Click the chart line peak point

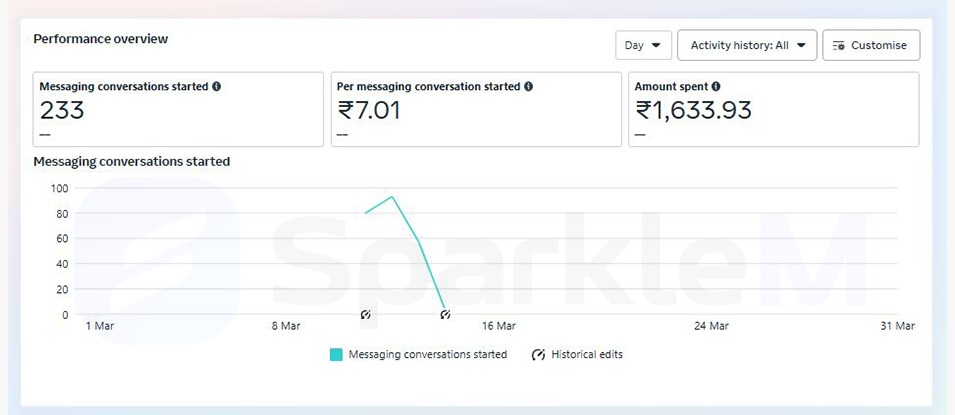click(x=392, y=197)
